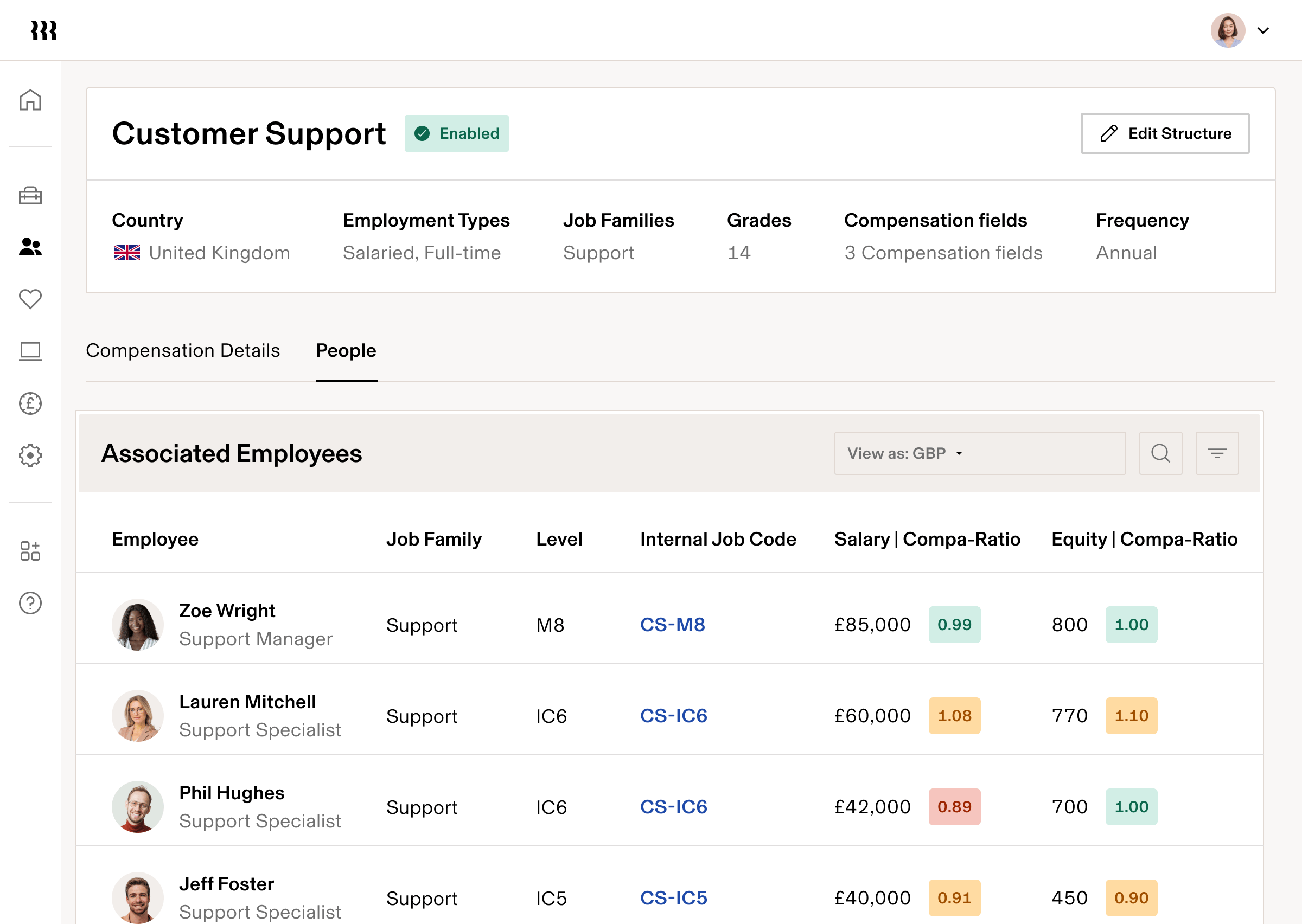Open the briefcase icon in sidebar
Screen dimensions: 1302x924
click(x=30, y=195)
